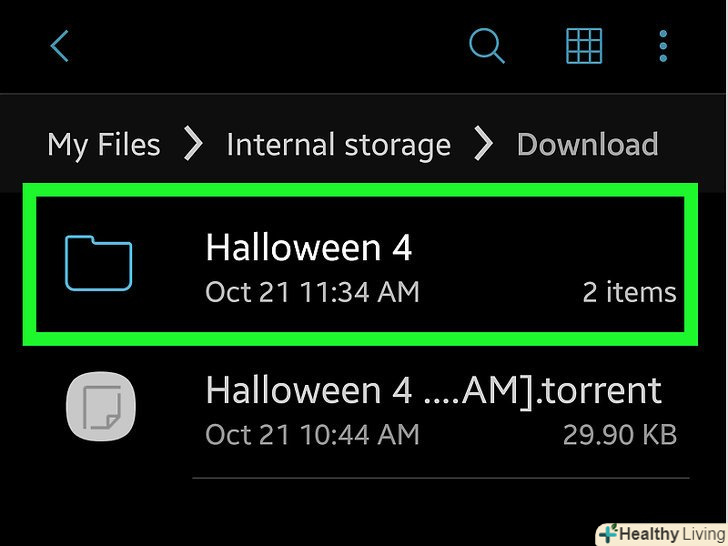Screen dimensions: 728x546
Task: Select the Oct 21 10:44 AM date line
Action: [312, 435]
